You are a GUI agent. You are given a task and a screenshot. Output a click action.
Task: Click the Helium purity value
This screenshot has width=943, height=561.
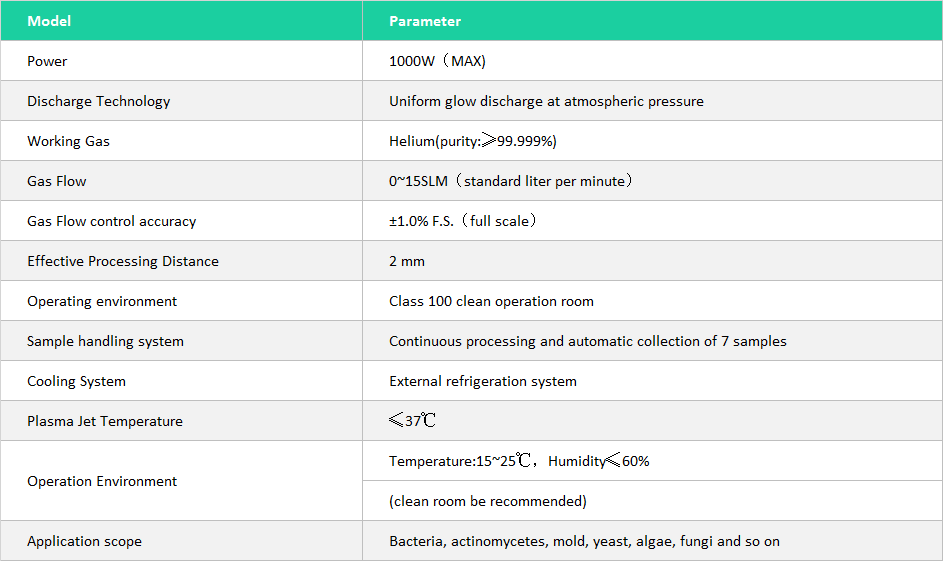(x=472, y=141)
